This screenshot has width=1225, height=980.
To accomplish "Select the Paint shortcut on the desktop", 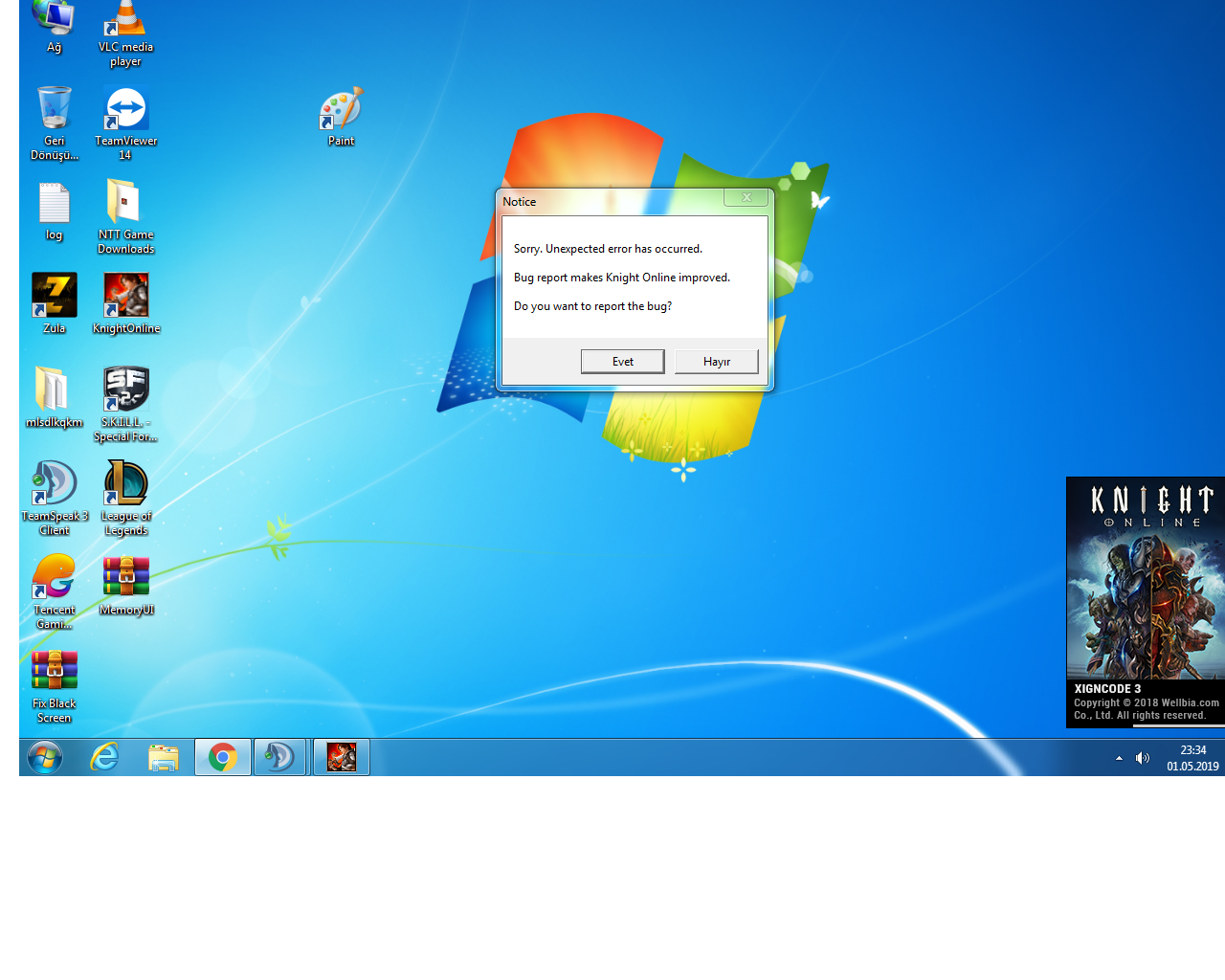I will (x=341, y=116).
